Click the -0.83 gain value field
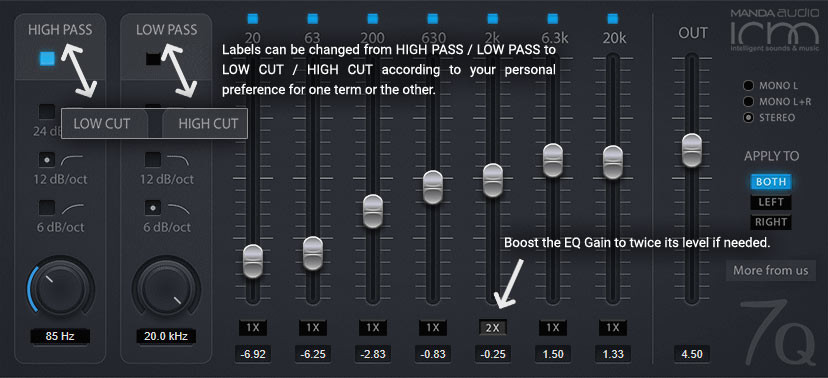The width and height of the screenshot is (828, 378). 432,354
